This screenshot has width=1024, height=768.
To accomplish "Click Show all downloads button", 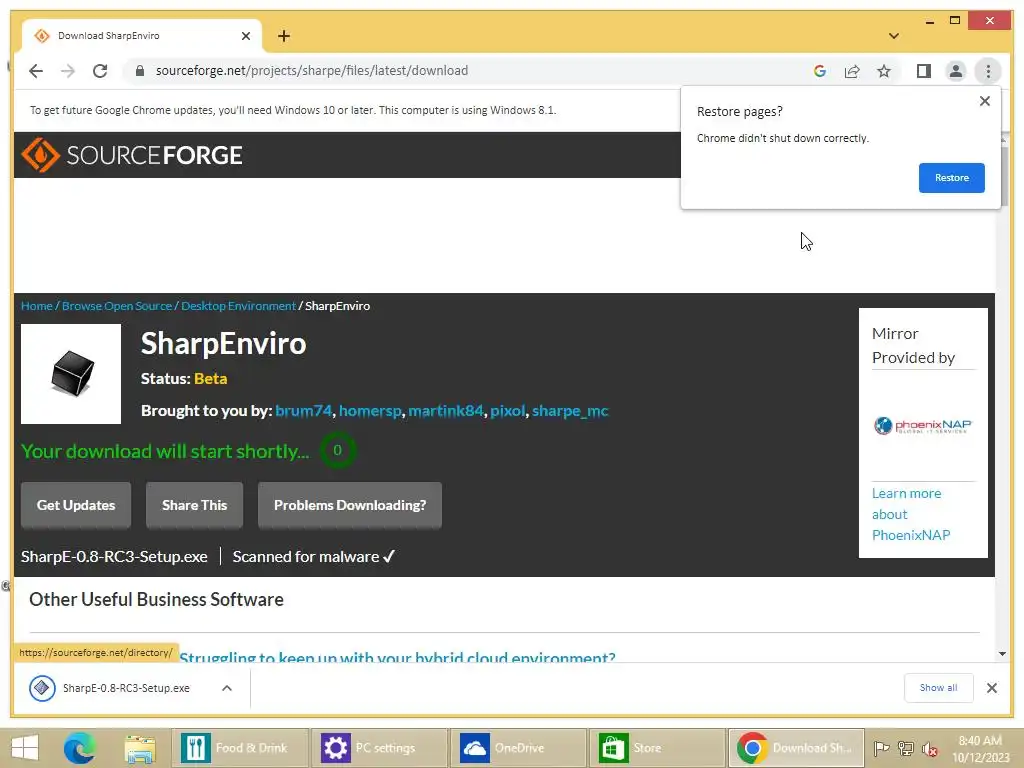I will [x=938, y=688].
